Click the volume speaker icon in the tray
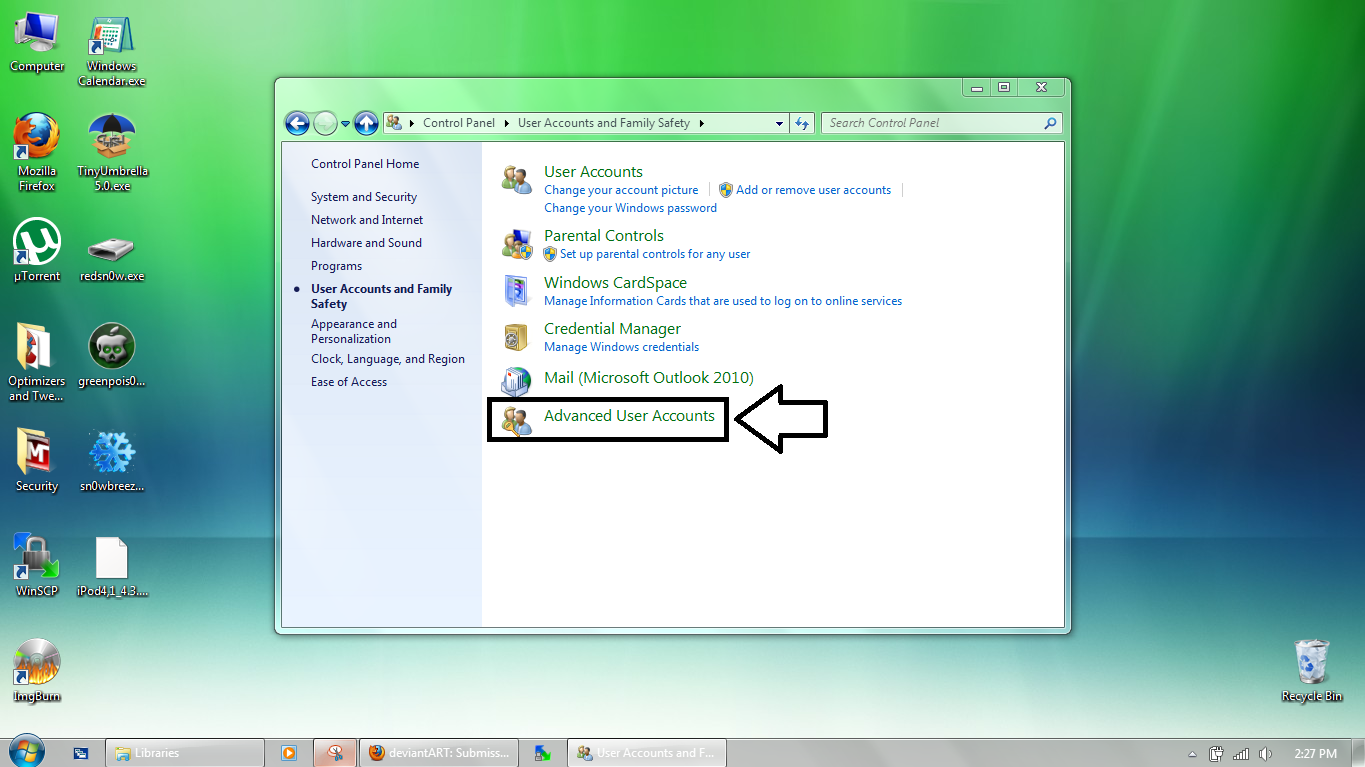Viewport: 1365px width, 767px height. pos(1266,753)
